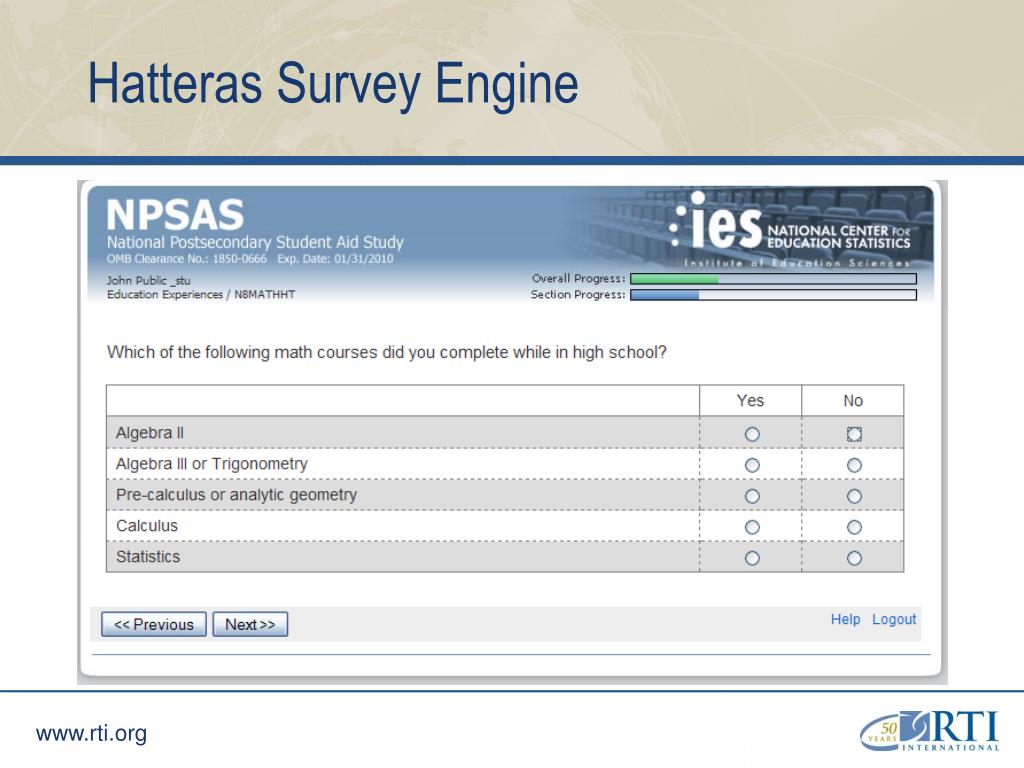1024x768 pixels.
Task: Click the 'Pre-calculus or analytic geometry' label
Action: pos(236,495)
